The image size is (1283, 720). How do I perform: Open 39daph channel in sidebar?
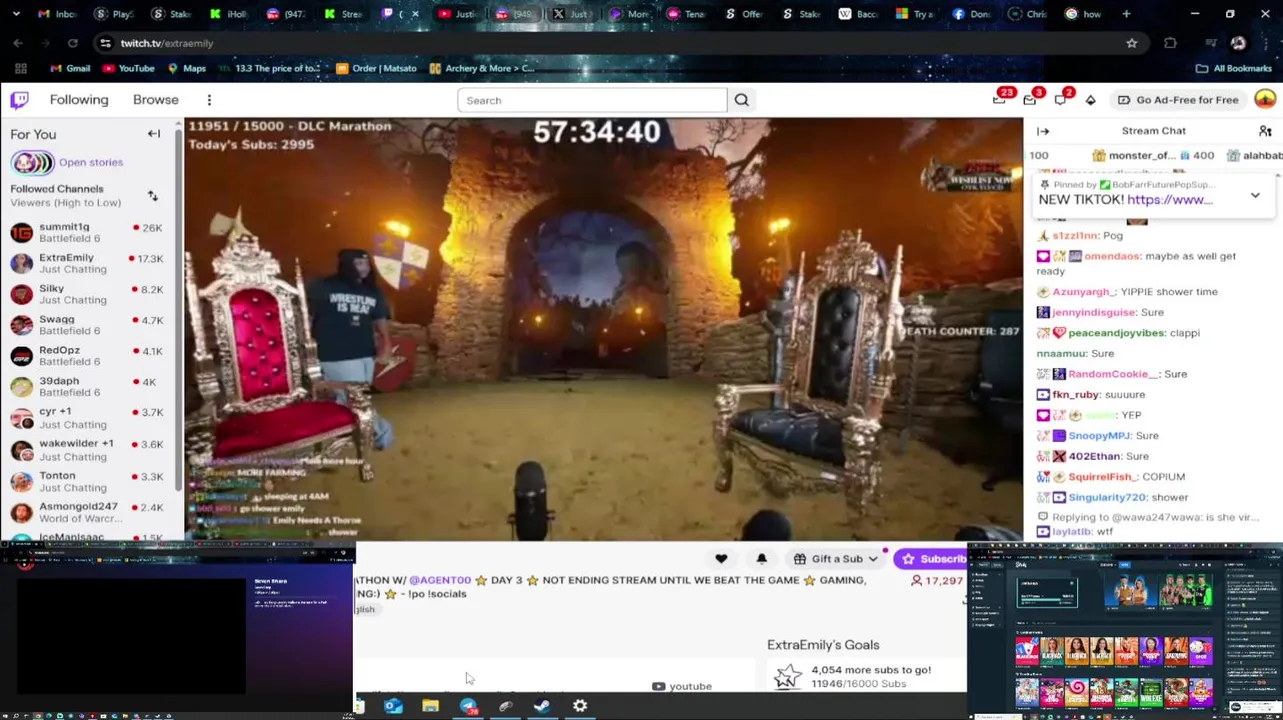(88, 387)
